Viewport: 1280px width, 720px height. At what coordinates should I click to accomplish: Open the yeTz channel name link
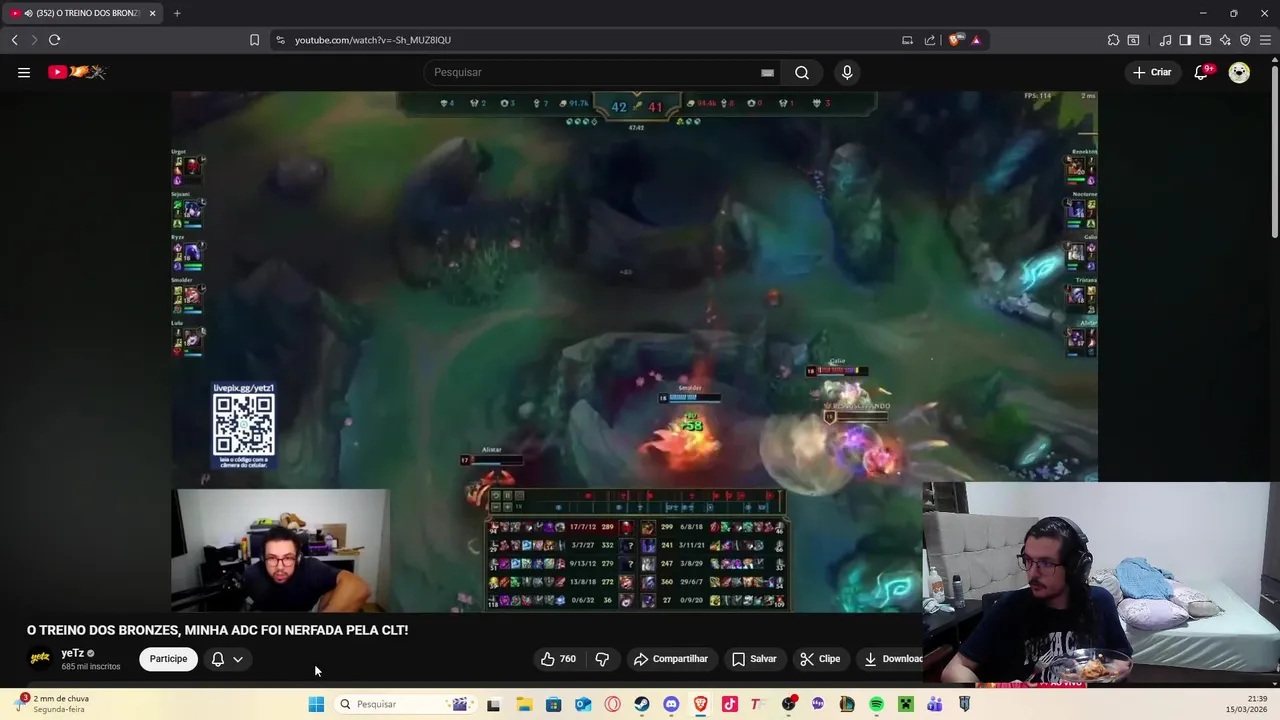tap(72, 653)
